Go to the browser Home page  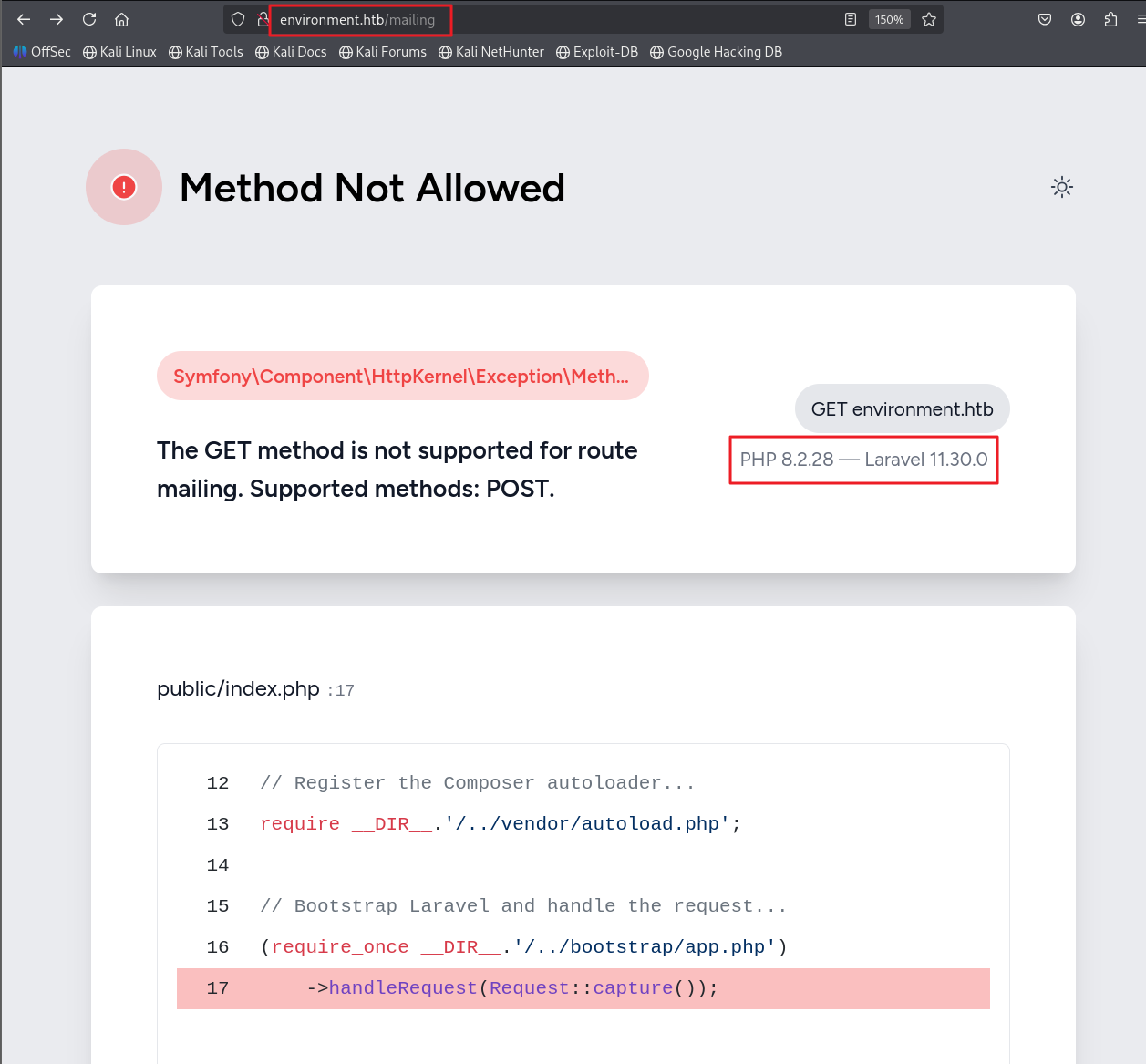click(121, 19)
